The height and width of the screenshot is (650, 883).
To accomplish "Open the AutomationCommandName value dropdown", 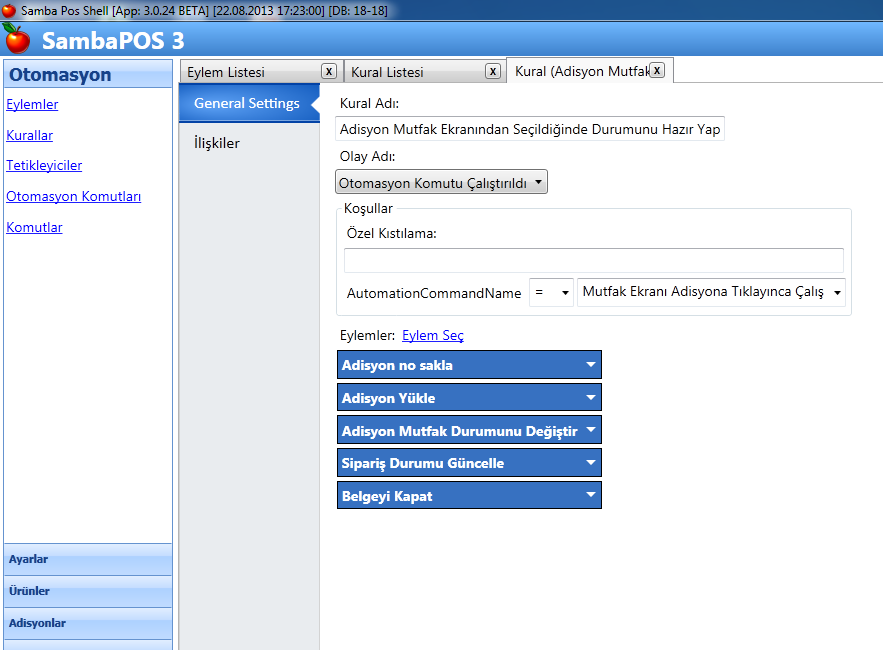I will (712, 293).
